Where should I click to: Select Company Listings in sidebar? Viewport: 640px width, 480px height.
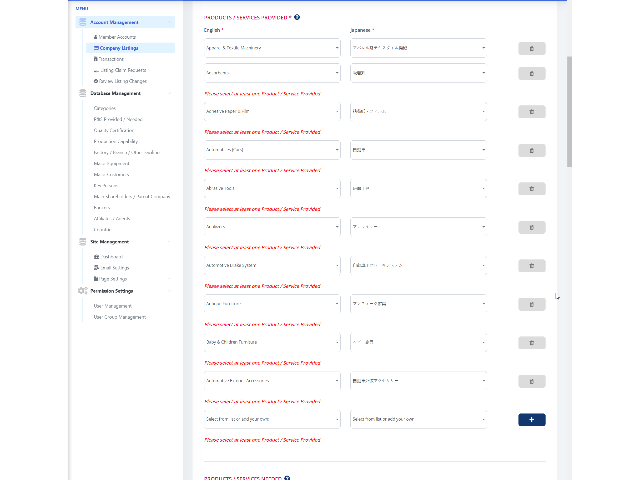[x=119, y=48]
